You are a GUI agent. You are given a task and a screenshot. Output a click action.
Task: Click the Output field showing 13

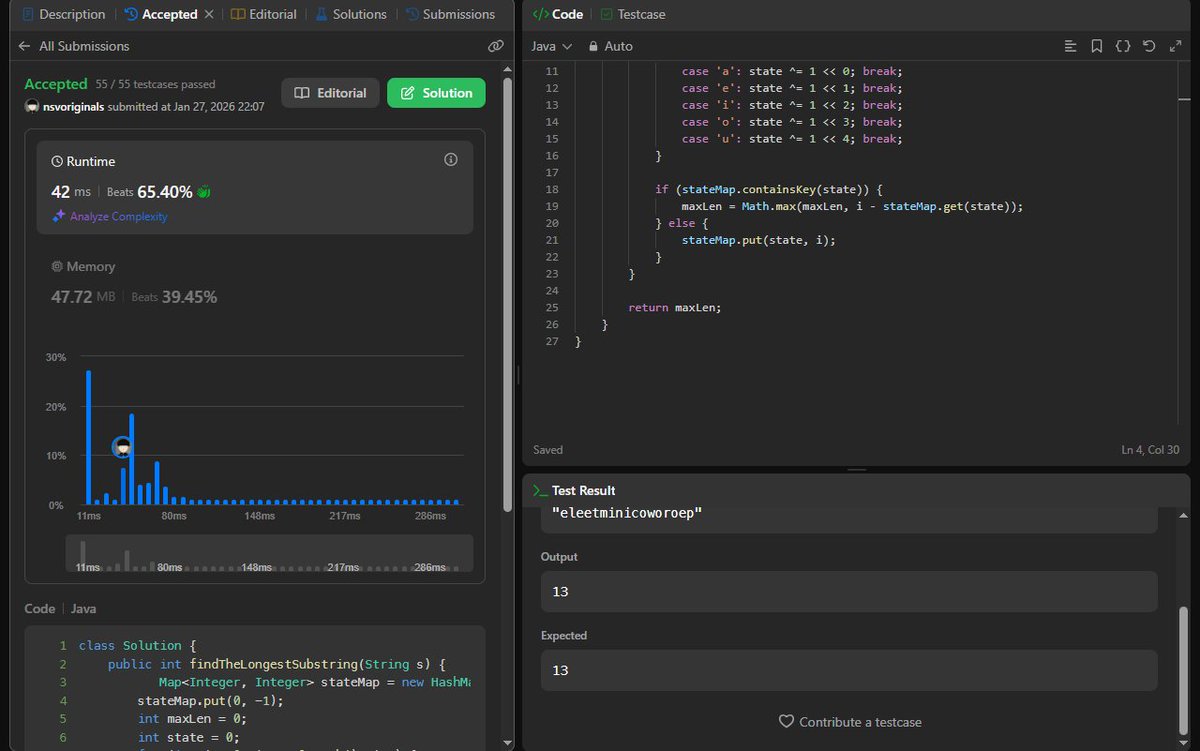tap(849, 591)
